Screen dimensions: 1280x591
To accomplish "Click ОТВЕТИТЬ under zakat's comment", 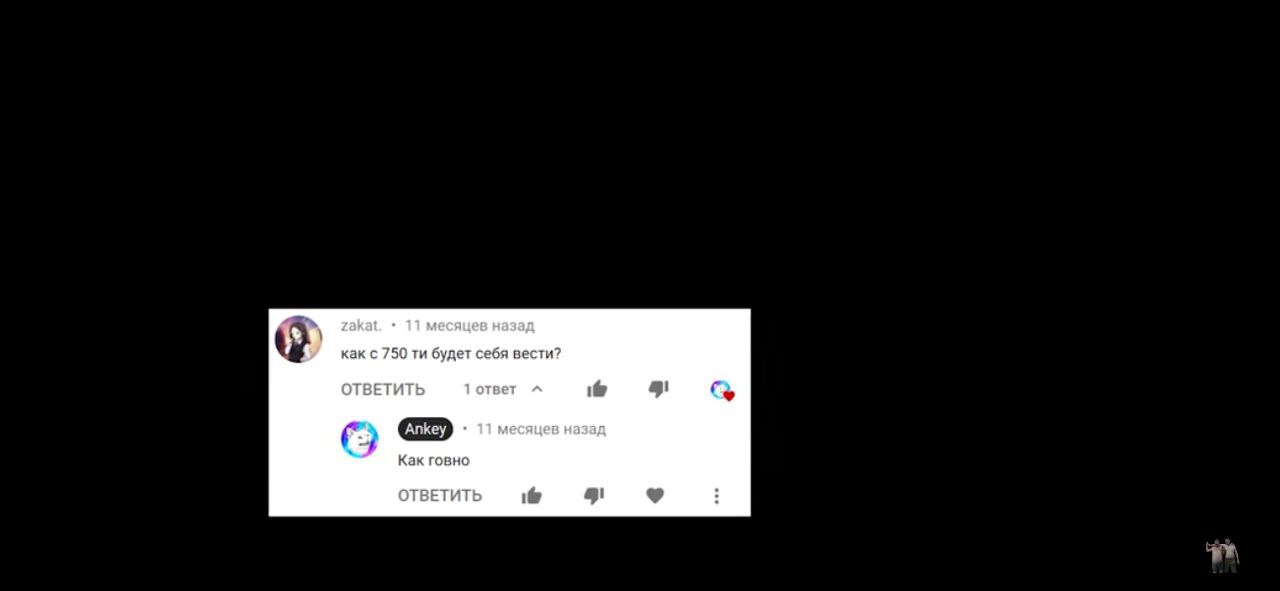I will pos(383,389).
